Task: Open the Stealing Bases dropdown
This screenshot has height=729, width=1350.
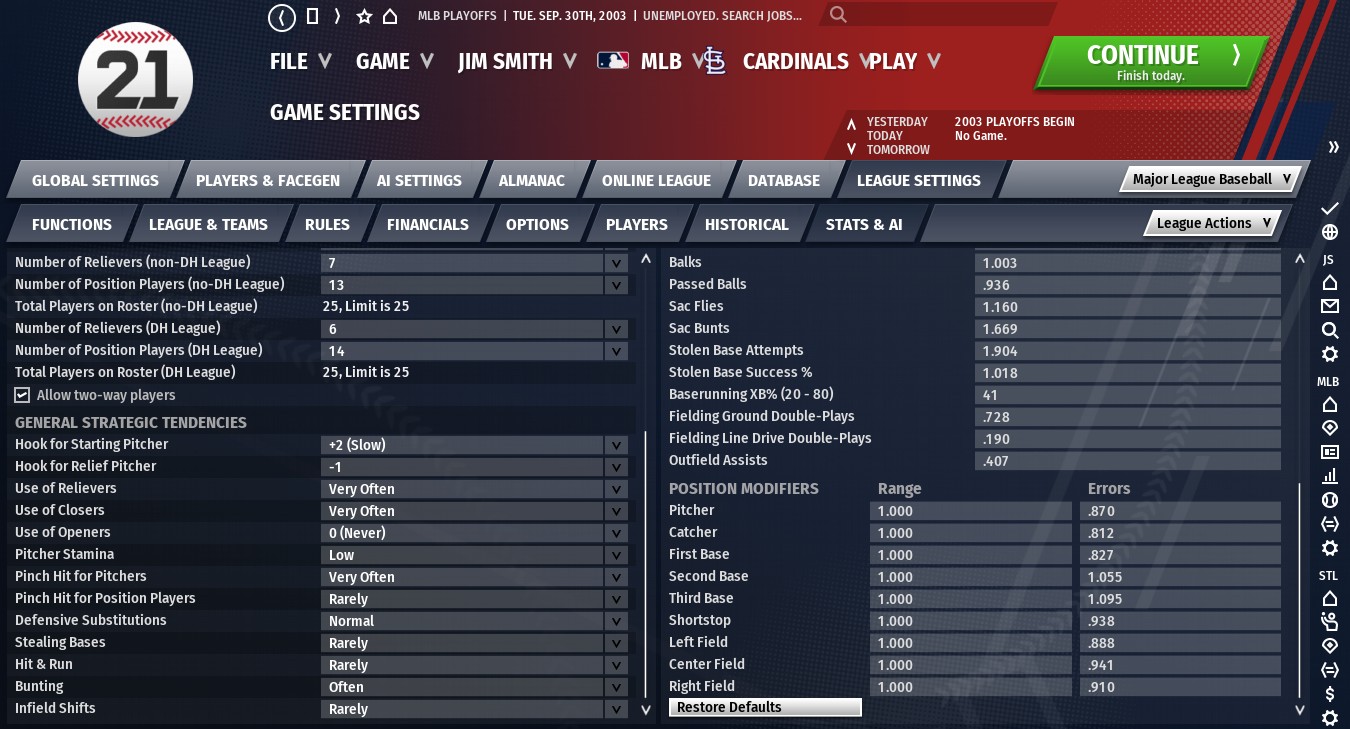Action: coord(476,643)
